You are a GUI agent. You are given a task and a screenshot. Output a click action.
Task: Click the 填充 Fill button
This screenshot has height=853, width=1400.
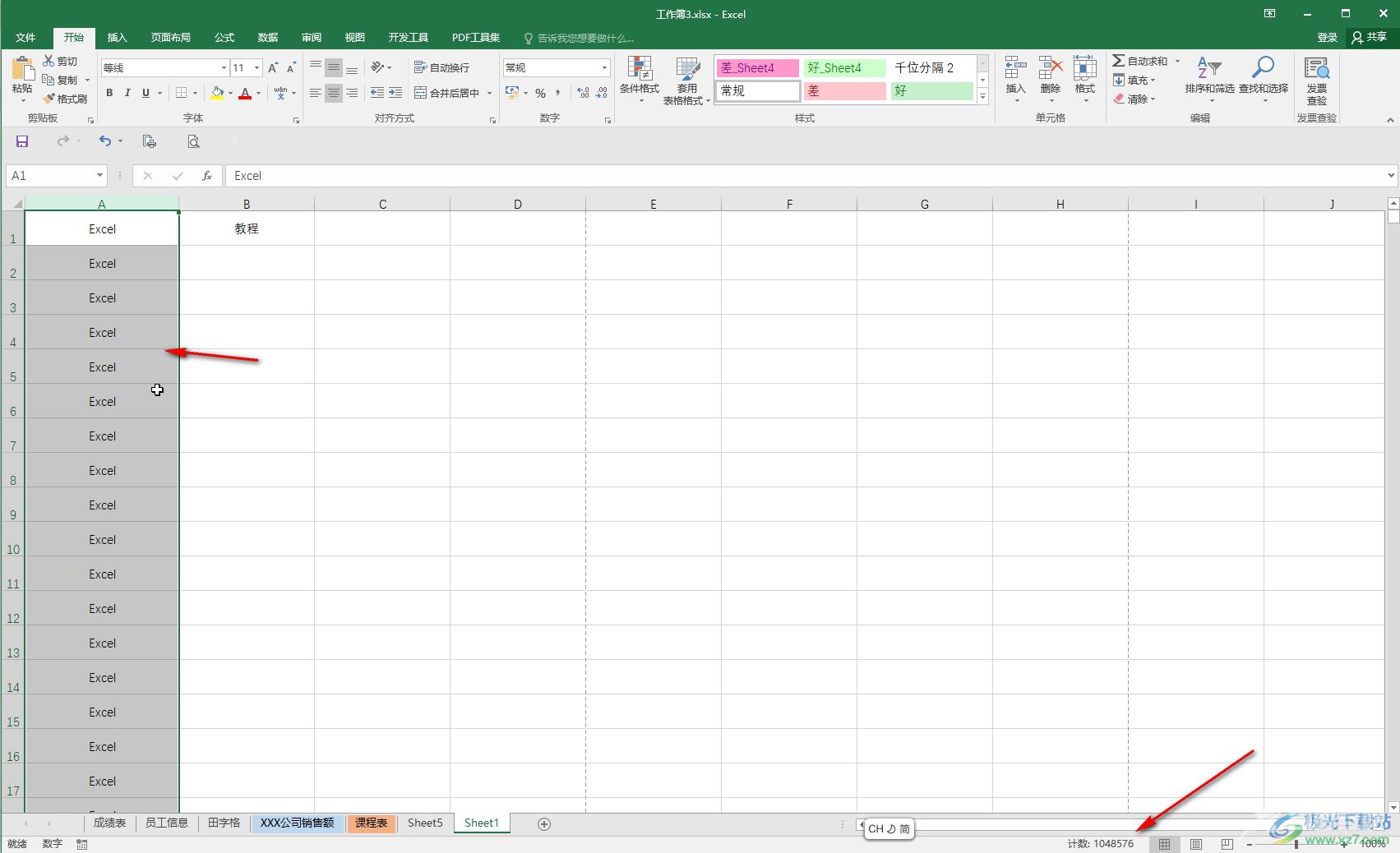1135,80
